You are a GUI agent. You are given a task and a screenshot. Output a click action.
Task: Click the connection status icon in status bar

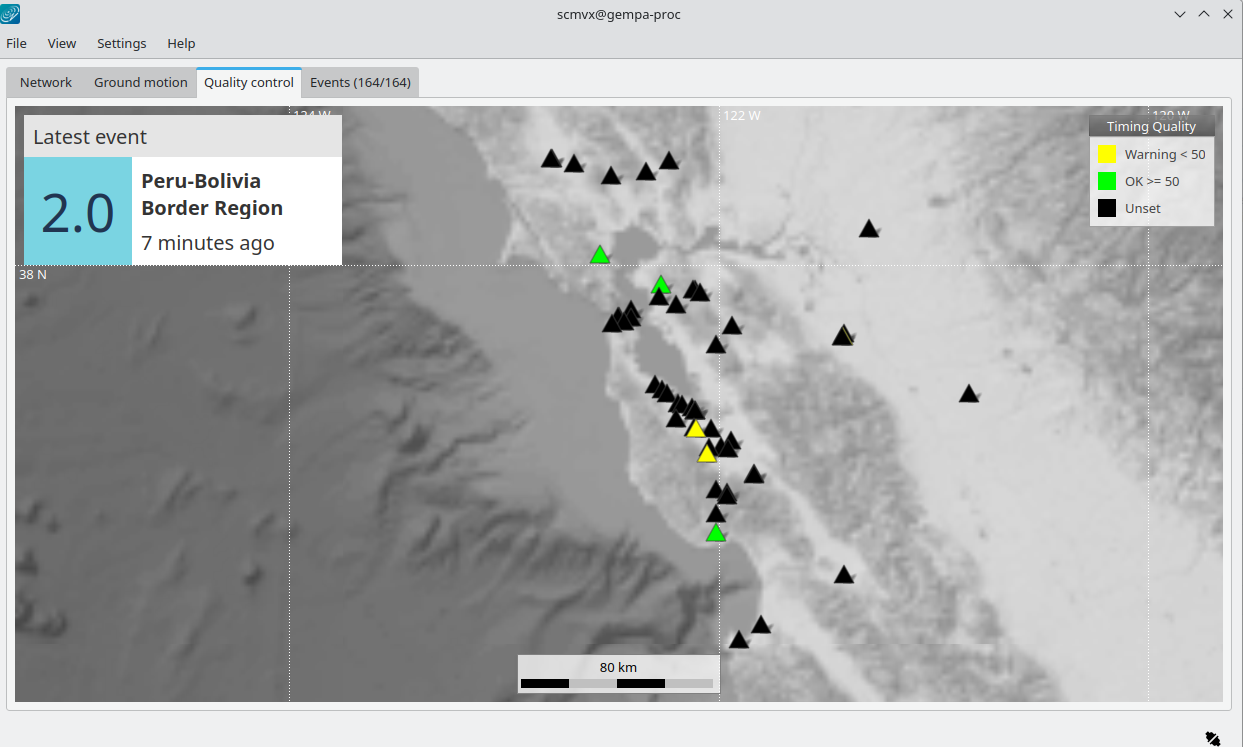tap(1212, 738)
